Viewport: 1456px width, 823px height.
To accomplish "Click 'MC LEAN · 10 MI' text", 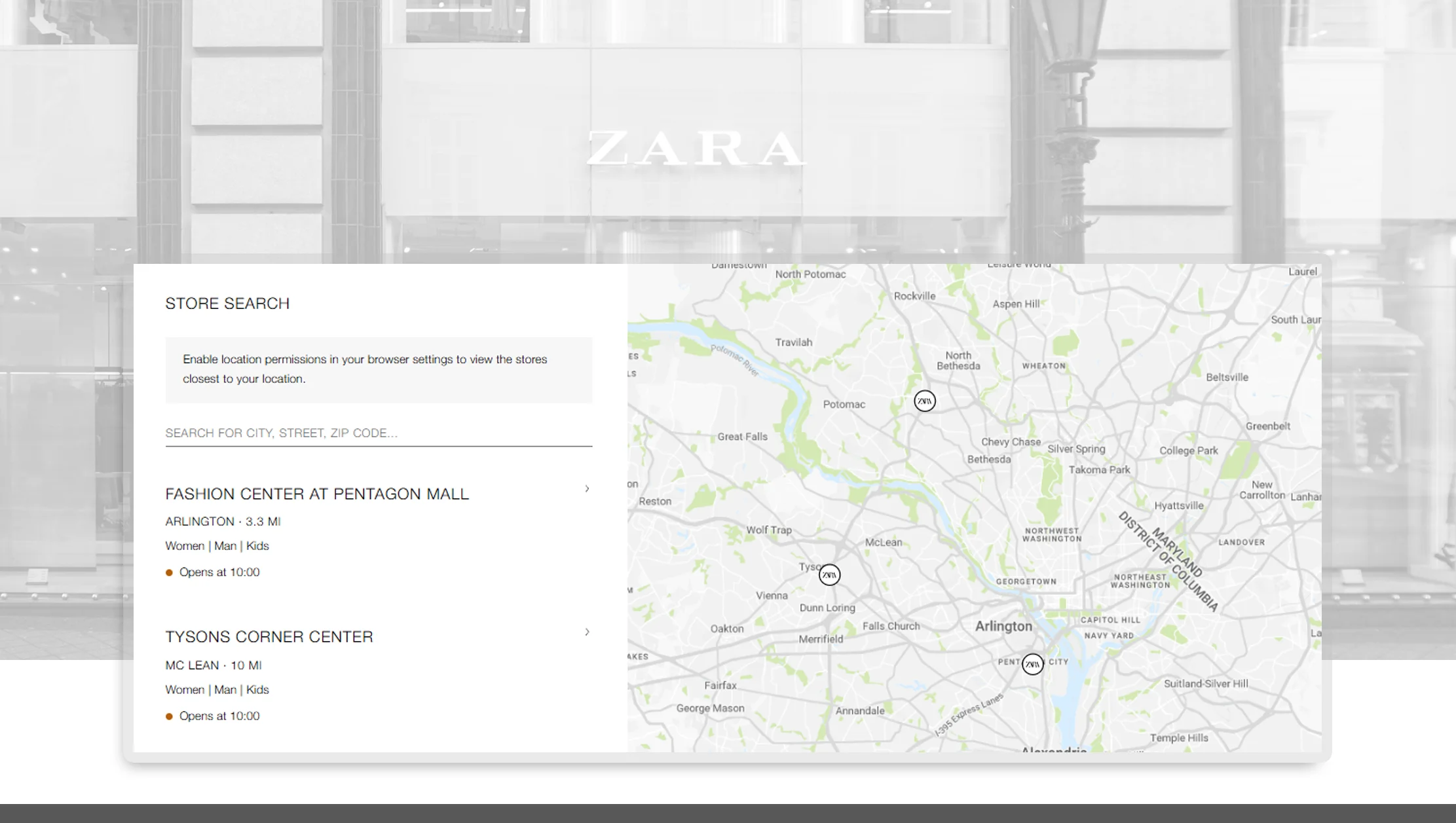I will click(x=214, y=665).
